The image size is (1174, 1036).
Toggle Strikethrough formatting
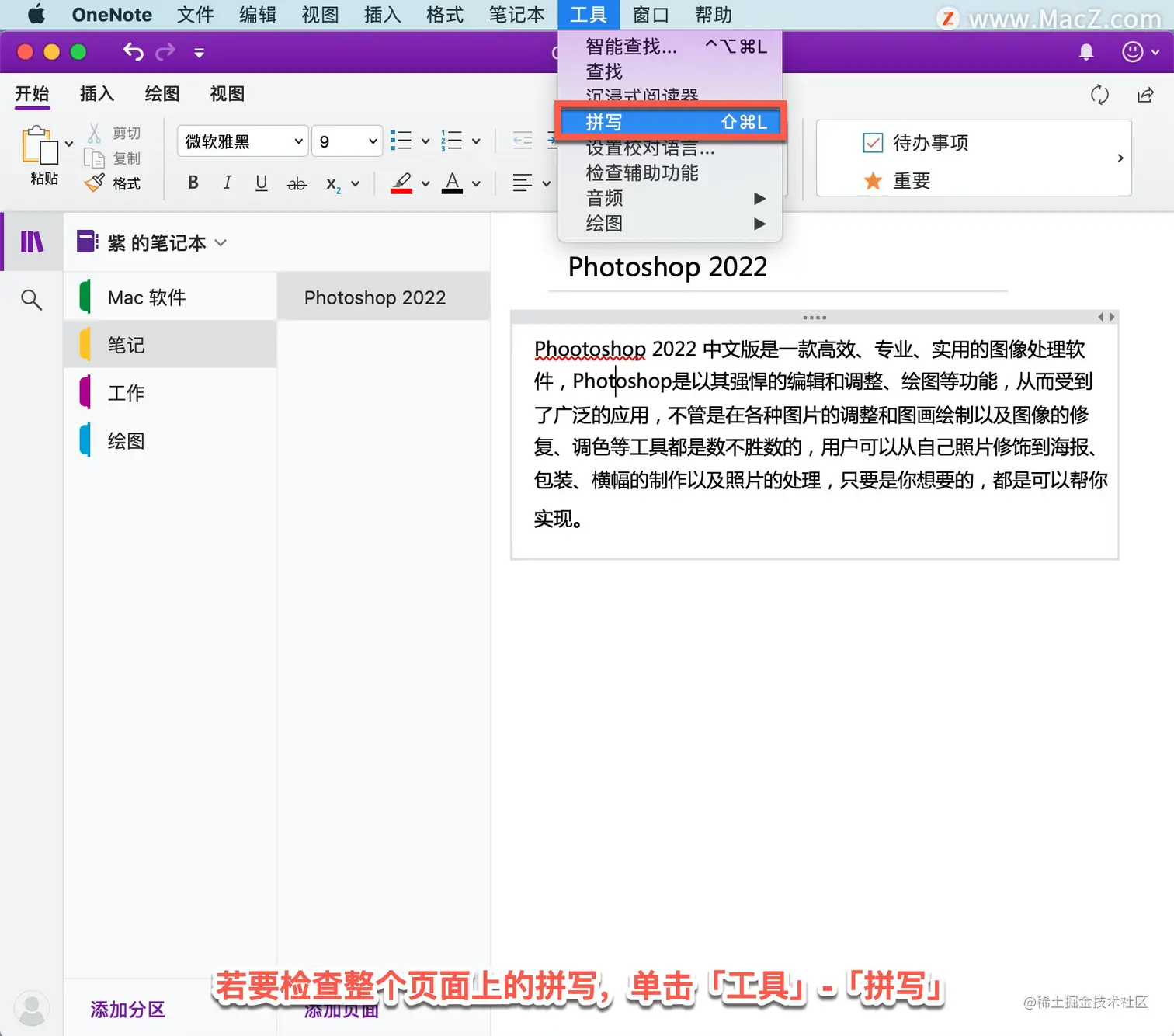[297, 184]
